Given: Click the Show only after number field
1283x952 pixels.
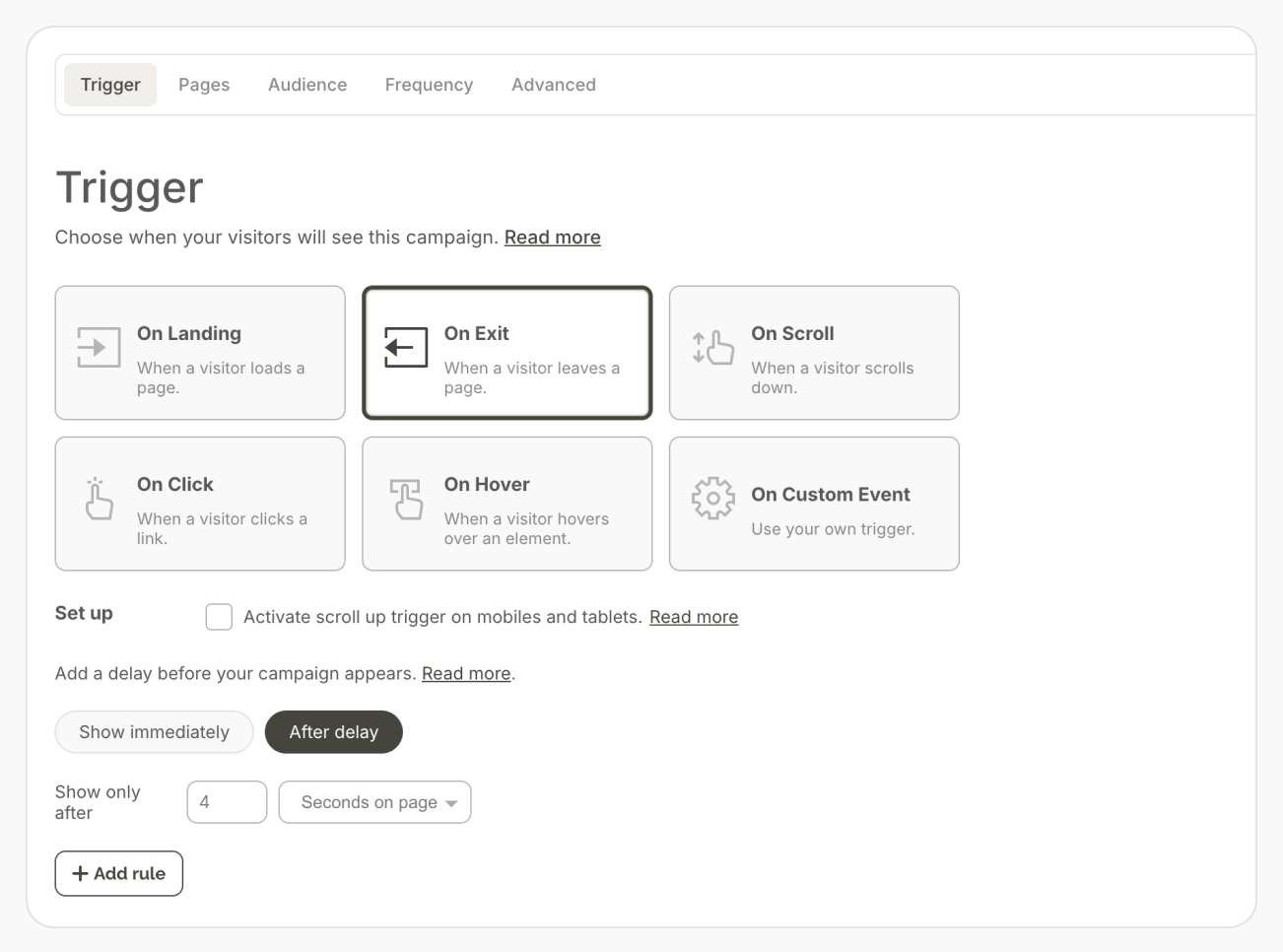Looking at the screenshot, I should click(227, 802).
